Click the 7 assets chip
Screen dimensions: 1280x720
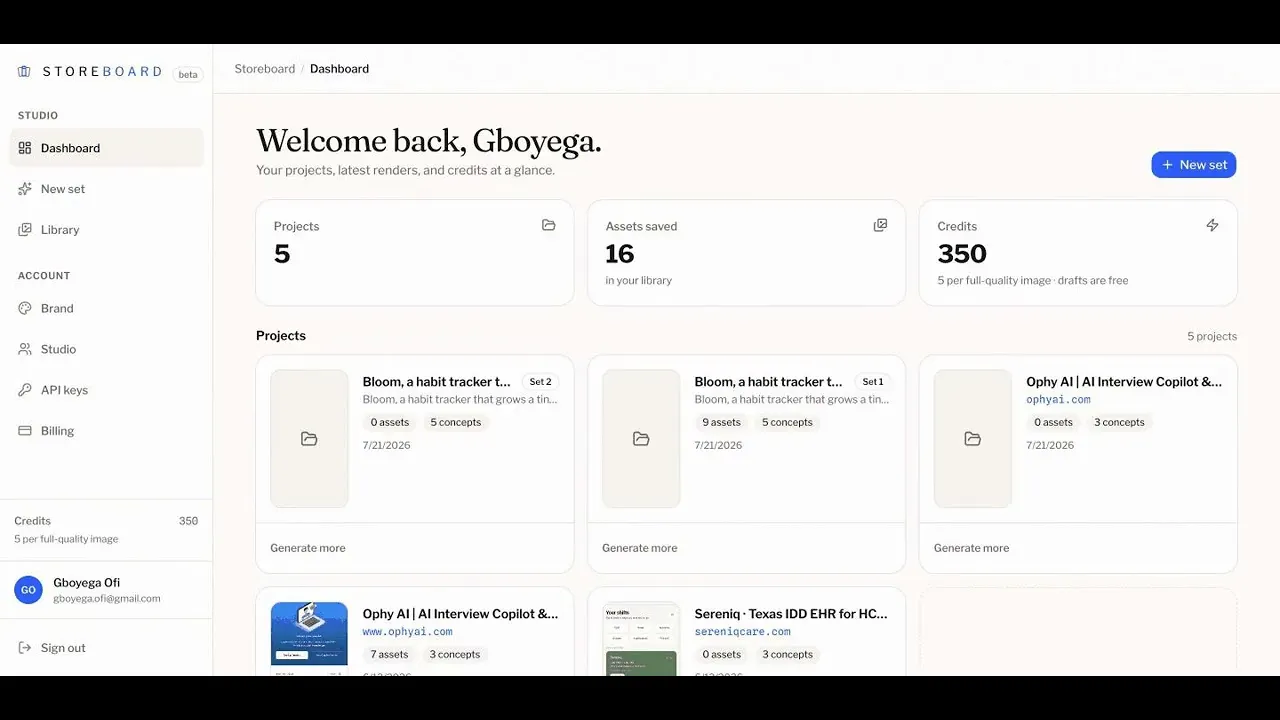click(389, 654)
